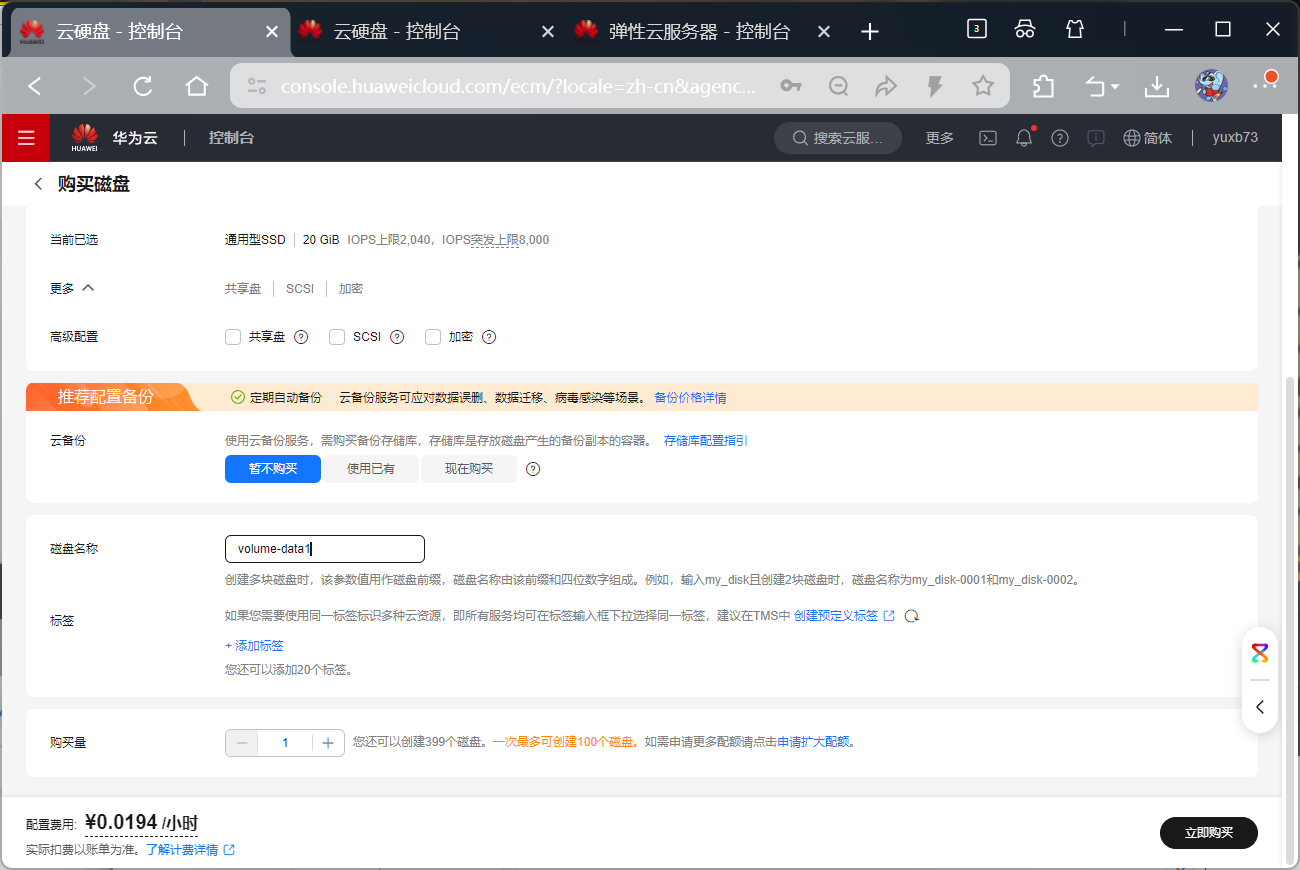
Task: Open the notification bell
Action: [1024, 138]
